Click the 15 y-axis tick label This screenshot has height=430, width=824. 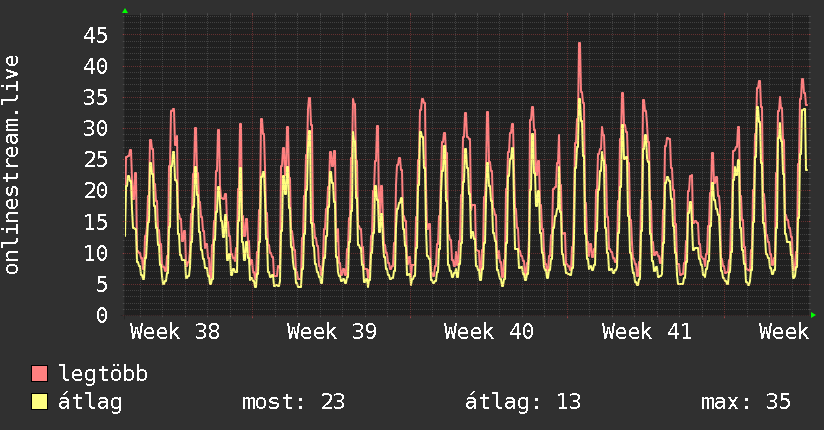pyautogui.click(x=96, y=222)
